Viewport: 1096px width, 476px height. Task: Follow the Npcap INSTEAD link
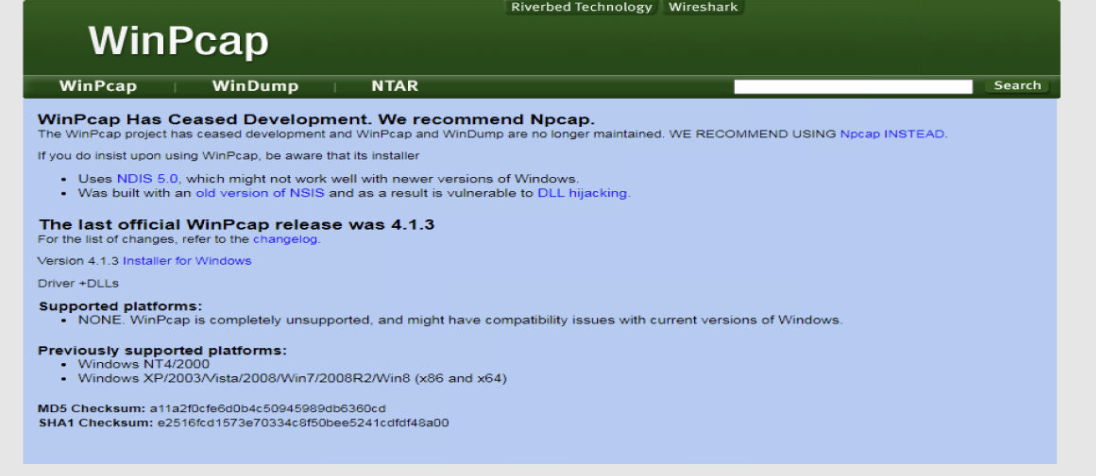tap(893, 134)
